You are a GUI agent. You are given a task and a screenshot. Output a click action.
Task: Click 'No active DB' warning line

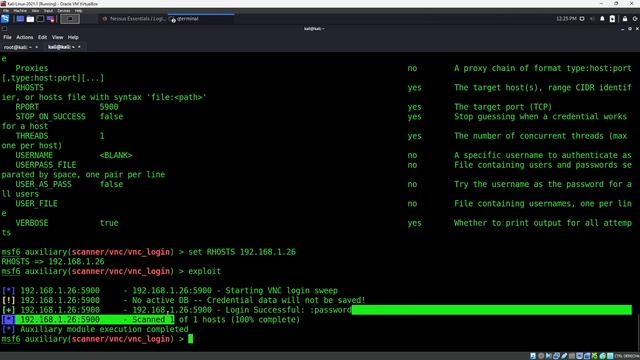click(184, 300)
